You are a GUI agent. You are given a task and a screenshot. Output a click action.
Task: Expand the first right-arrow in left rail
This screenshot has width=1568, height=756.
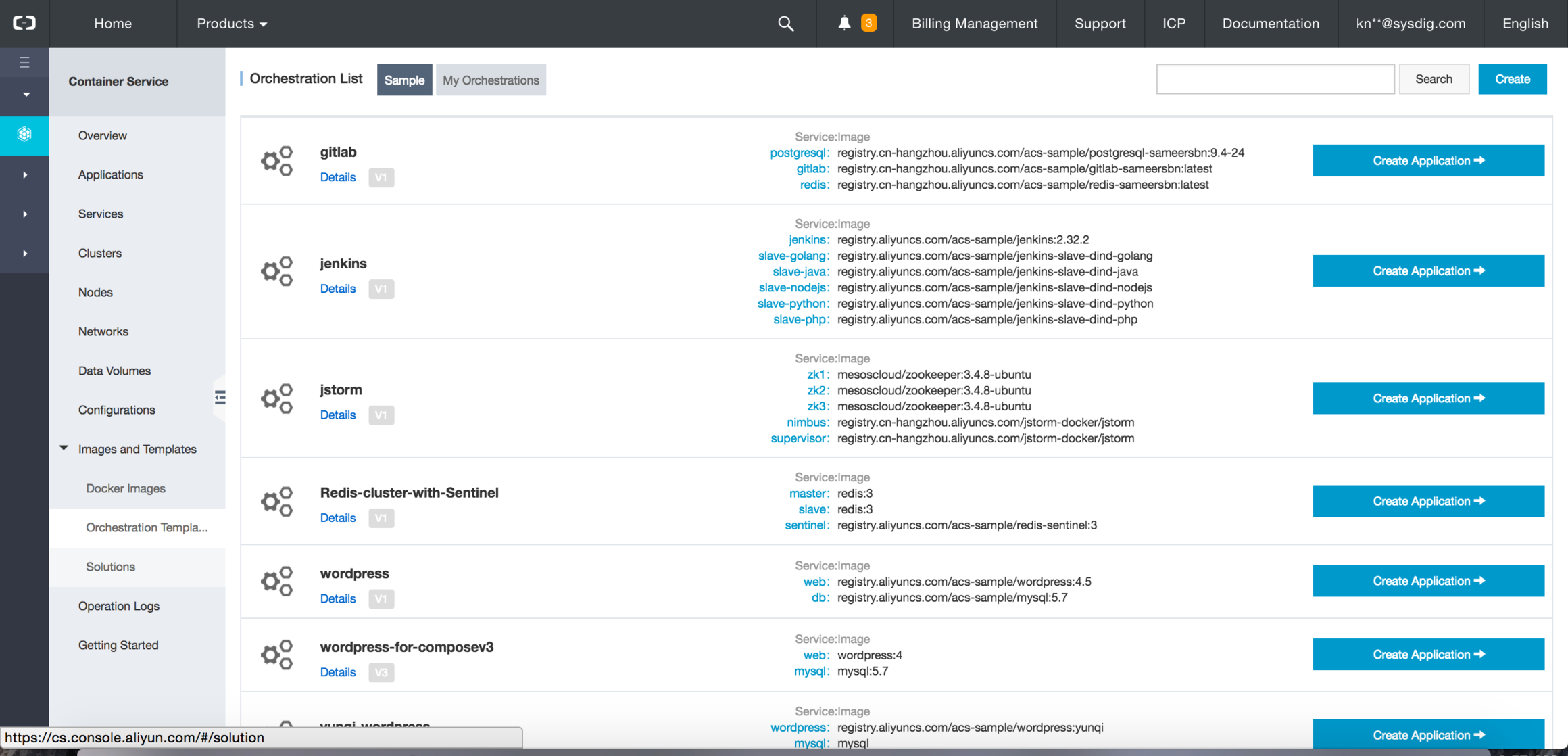25,175
